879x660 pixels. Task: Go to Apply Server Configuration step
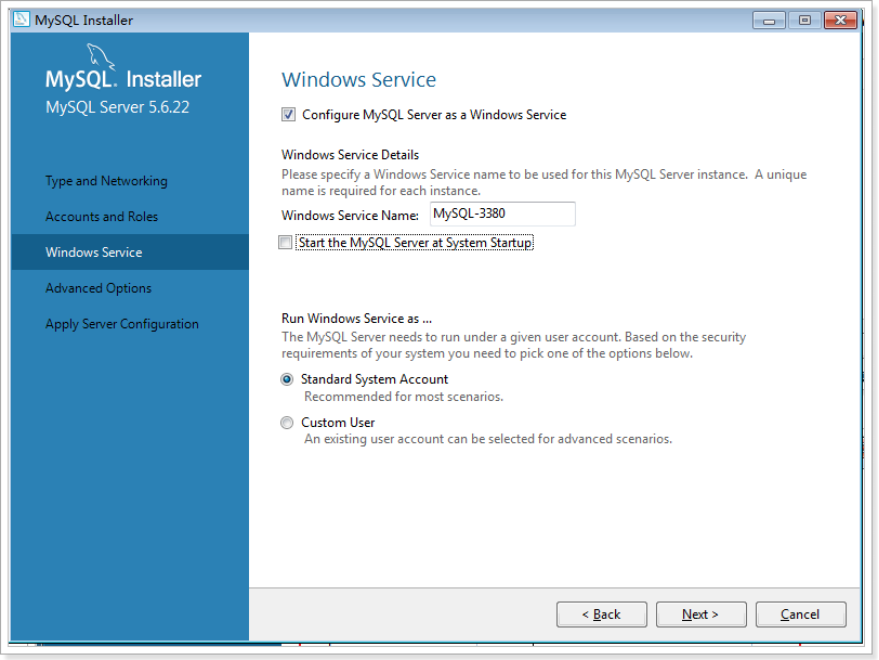pyautogui.click(x=122, y=324)
